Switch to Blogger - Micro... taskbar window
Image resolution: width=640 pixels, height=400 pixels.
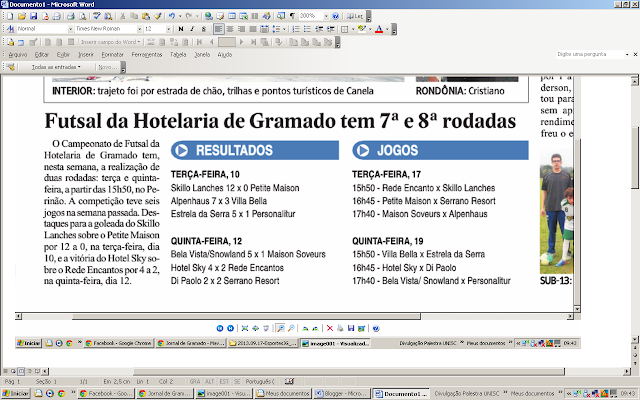tap(342, 393)
